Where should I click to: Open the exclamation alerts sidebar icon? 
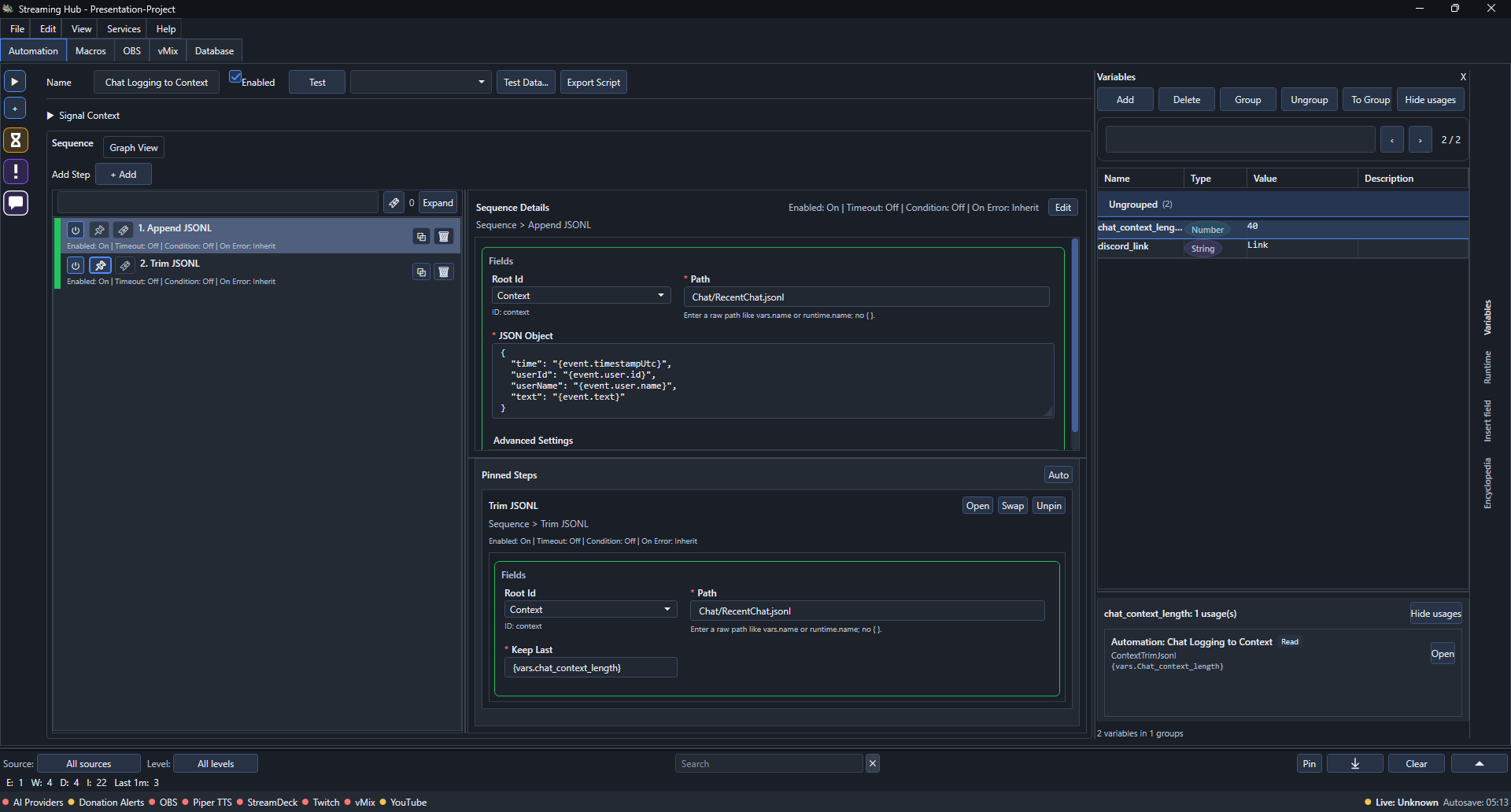(15, 172)
